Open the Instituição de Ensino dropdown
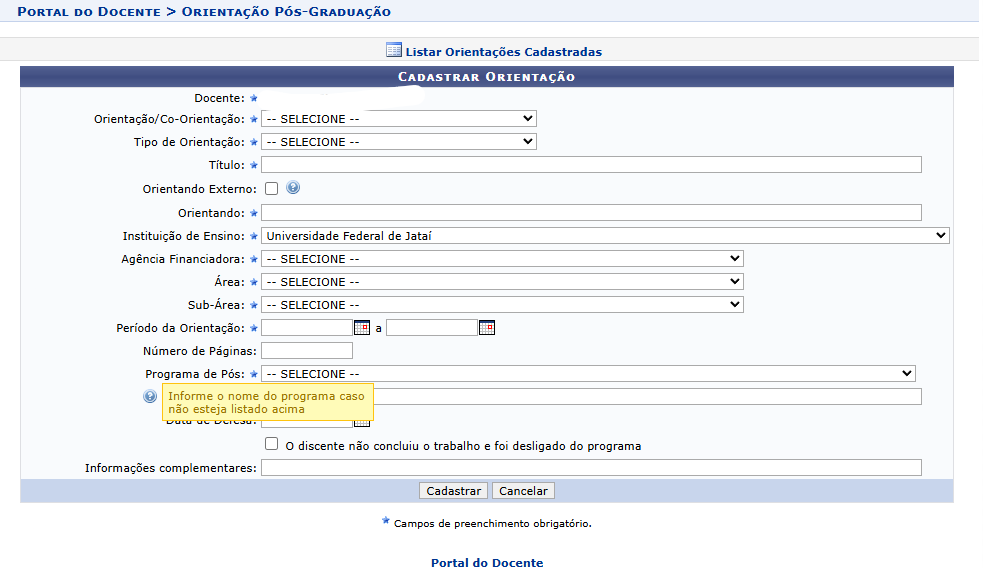The image size is (983, 568). click(605, 236)
